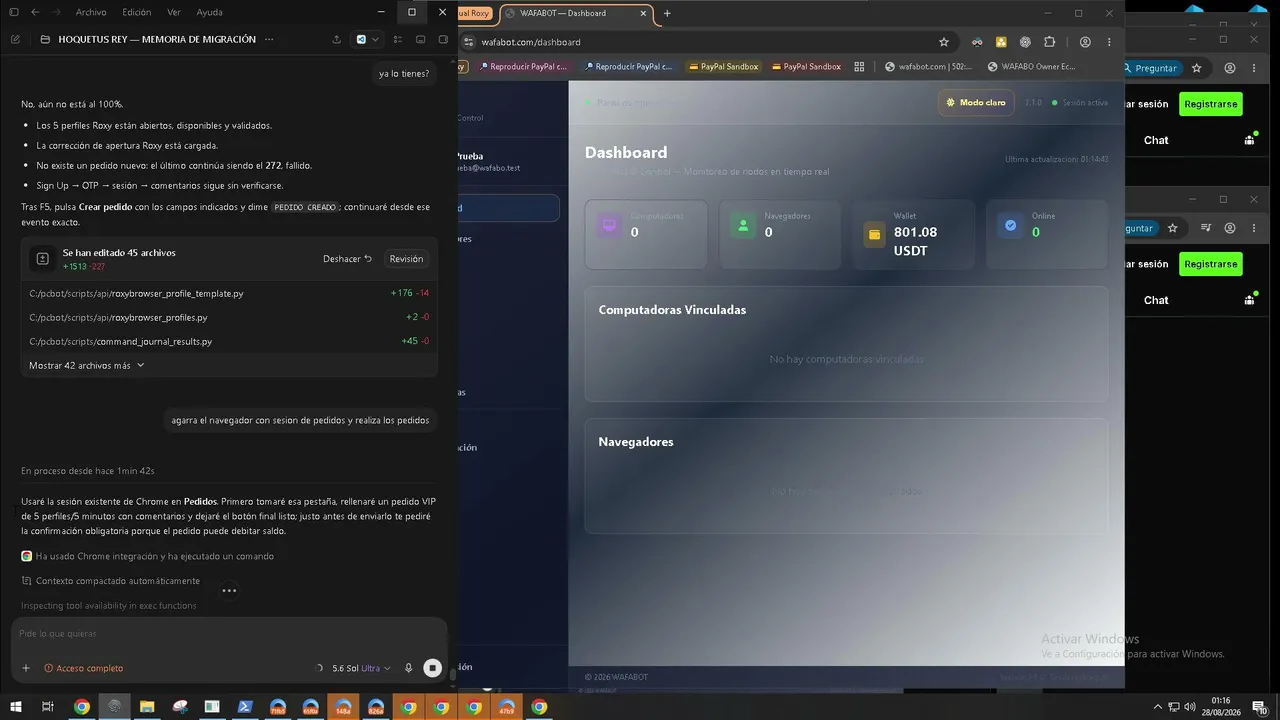Click the Computadoras stat card

coord(646,234)
